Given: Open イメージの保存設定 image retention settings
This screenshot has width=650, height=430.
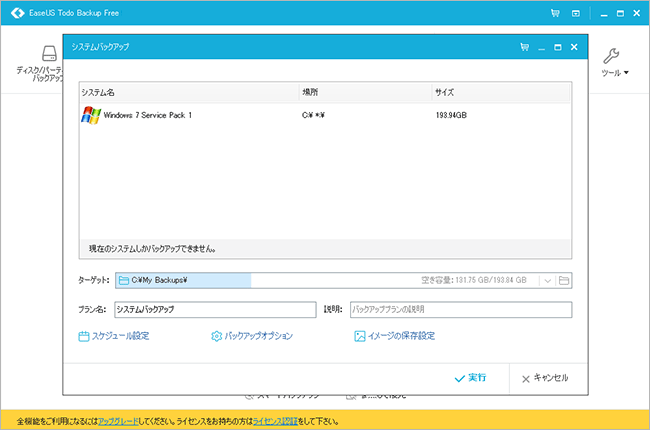Looking at the screenshot, I should 395,336.
